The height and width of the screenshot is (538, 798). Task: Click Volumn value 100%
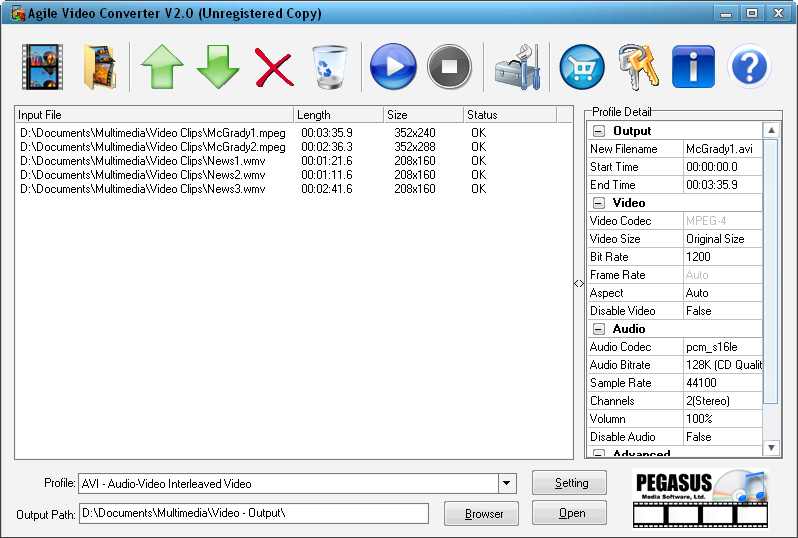[723, 419]
